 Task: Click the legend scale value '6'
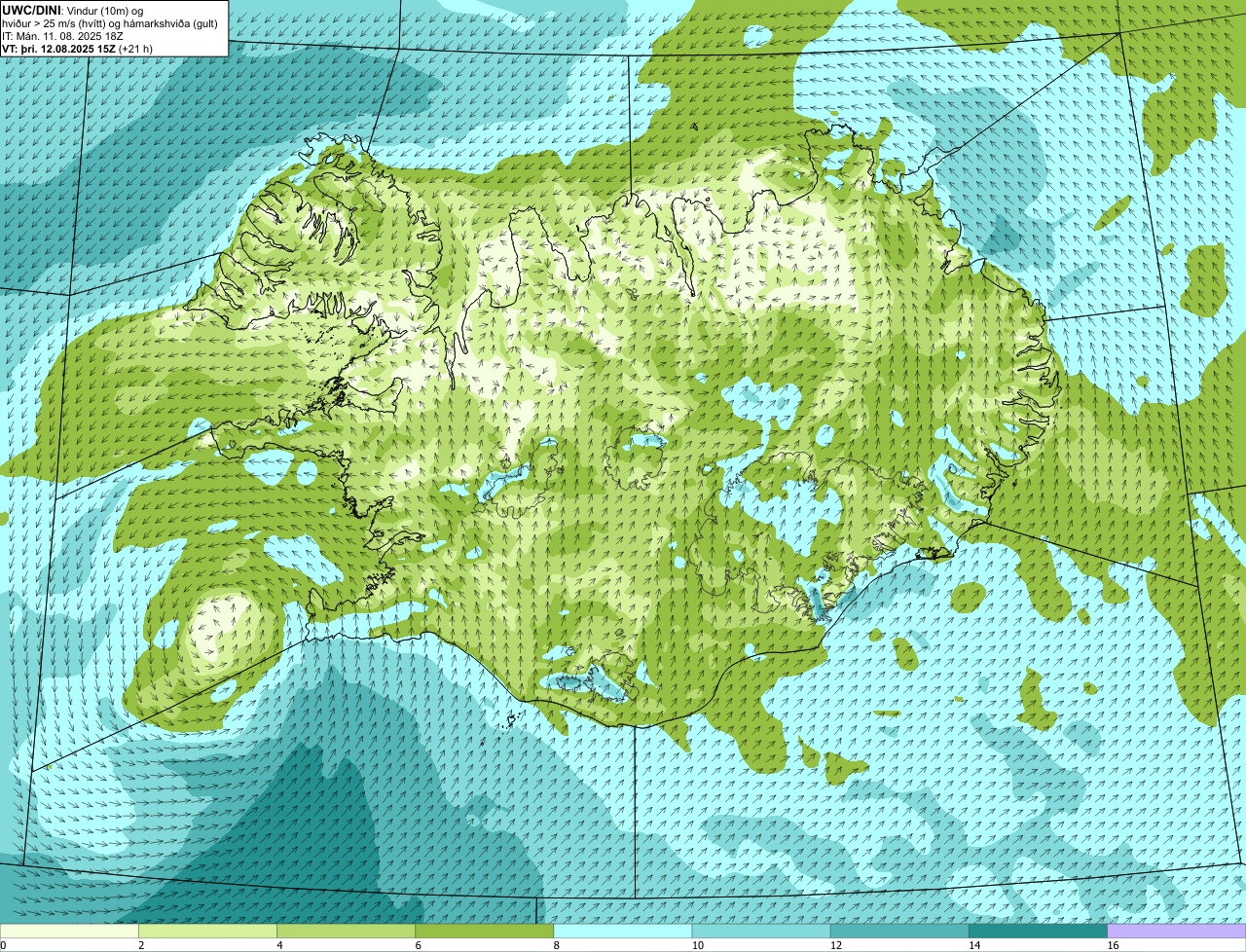(x=419, y=945)
